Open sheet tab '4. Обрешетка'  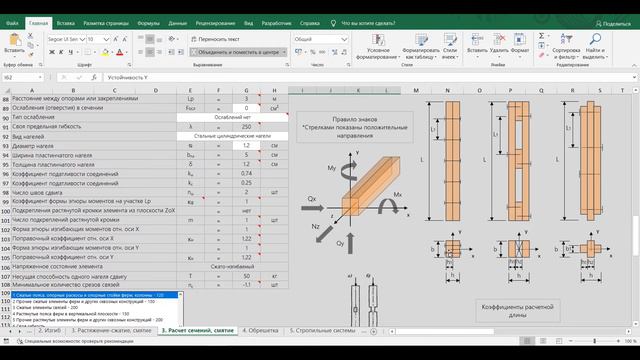[260, 331]
